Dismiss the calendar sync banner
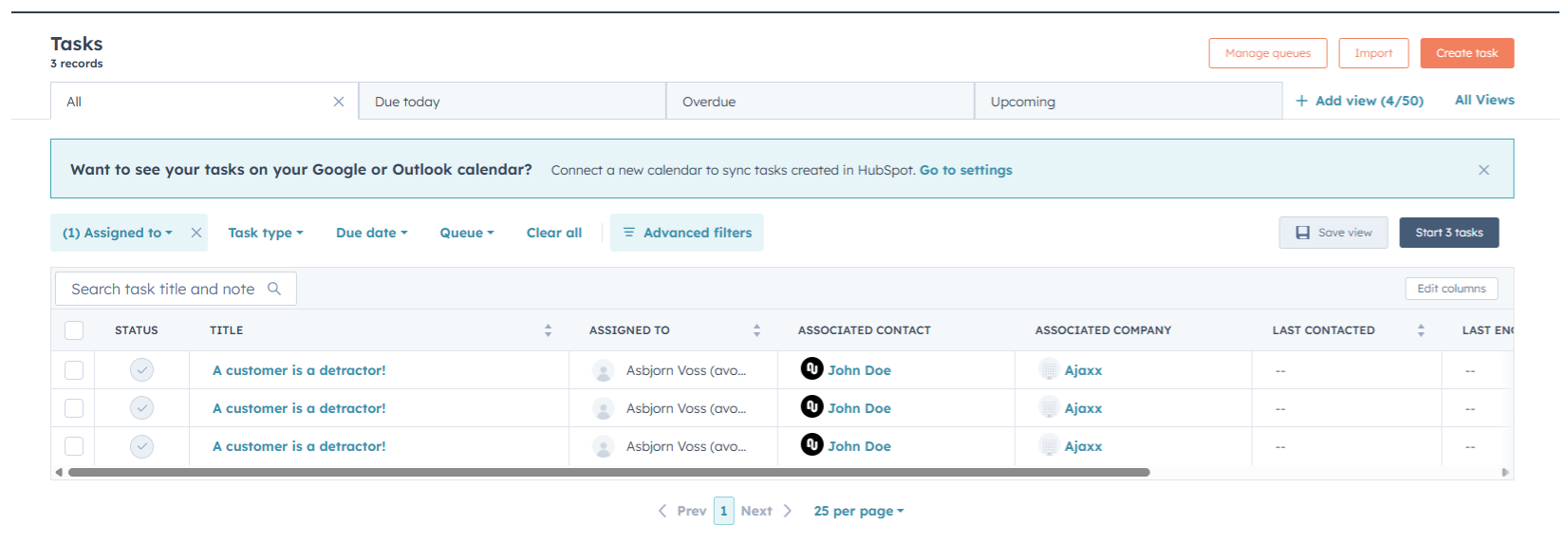The image size is (1568, 544). [1484, 170]
